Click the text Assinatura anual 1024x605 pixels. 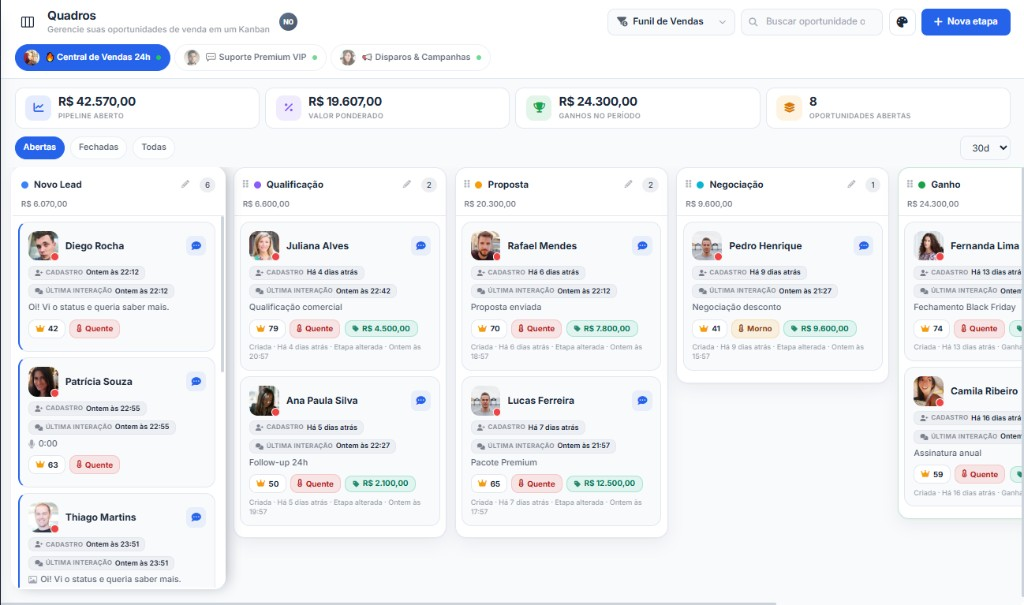click(x=947, y=453)
